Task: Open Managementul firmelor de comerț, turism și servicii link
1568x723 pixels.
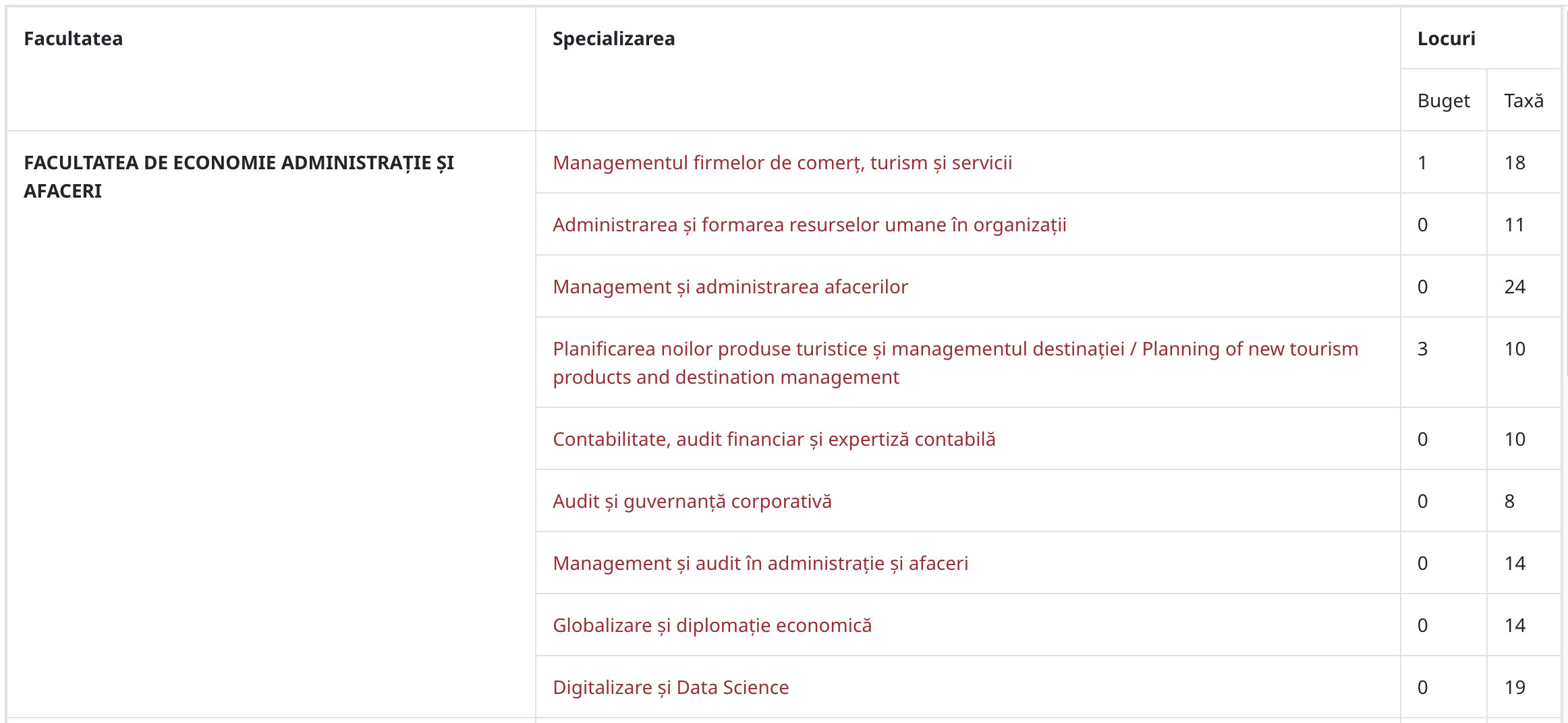Action: pyautogui.click(x=782, y=163)
